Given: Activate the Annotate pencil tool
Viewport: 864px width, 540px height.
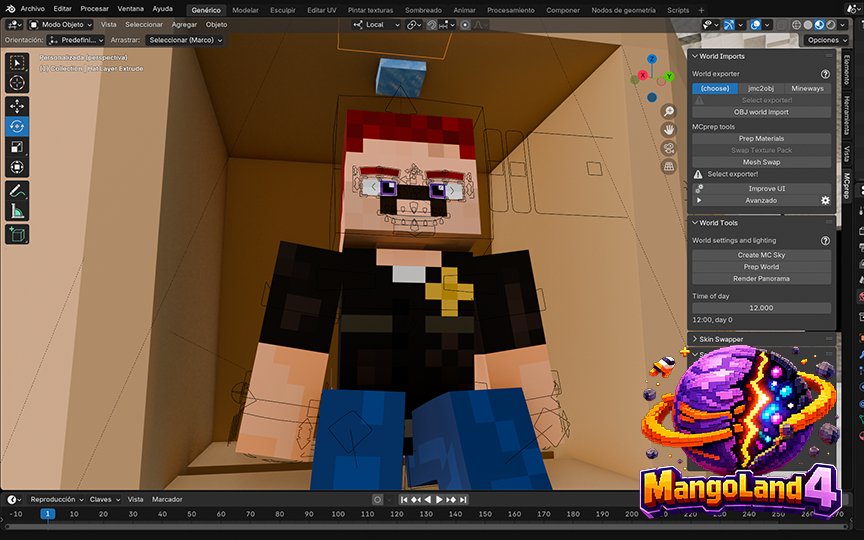Looking at the screenshot, I should [x=17, y=191].
